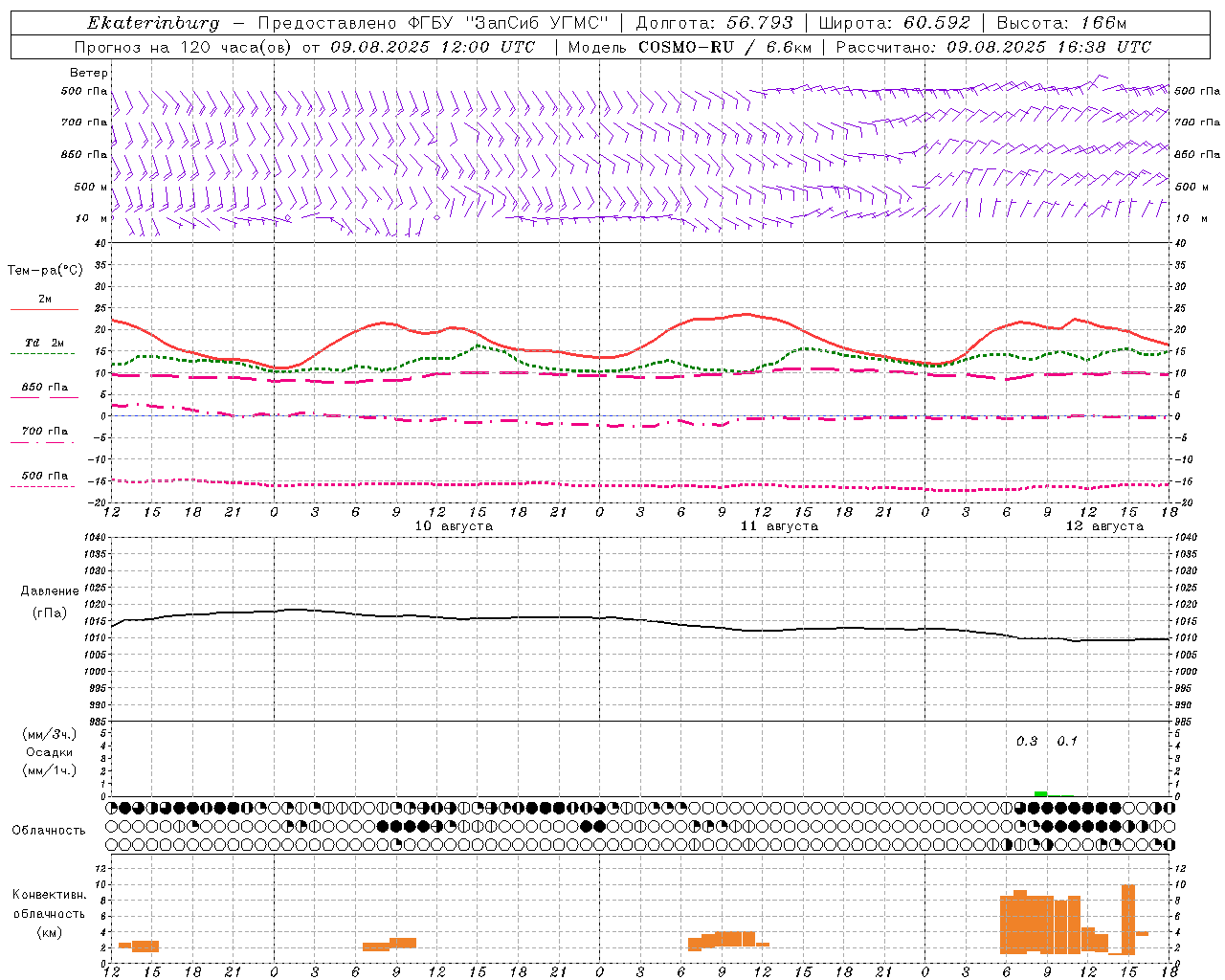Click the 'Ветер' wind panel label
Image resolution: width=1225 pixels, height=980 pixels.
click(x=89, y=73)
